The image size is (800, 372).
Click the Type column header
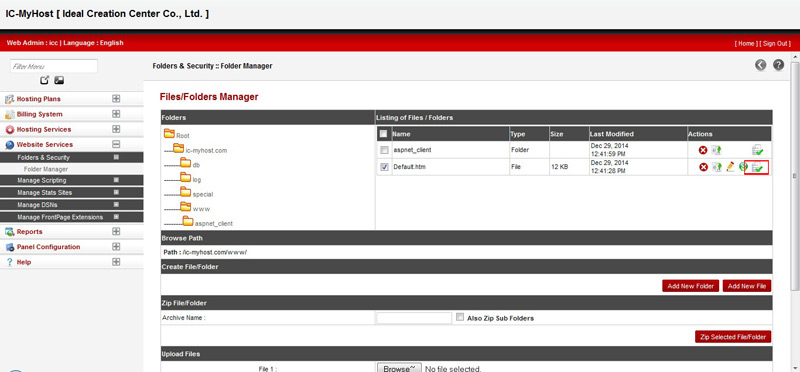[517, 134]
